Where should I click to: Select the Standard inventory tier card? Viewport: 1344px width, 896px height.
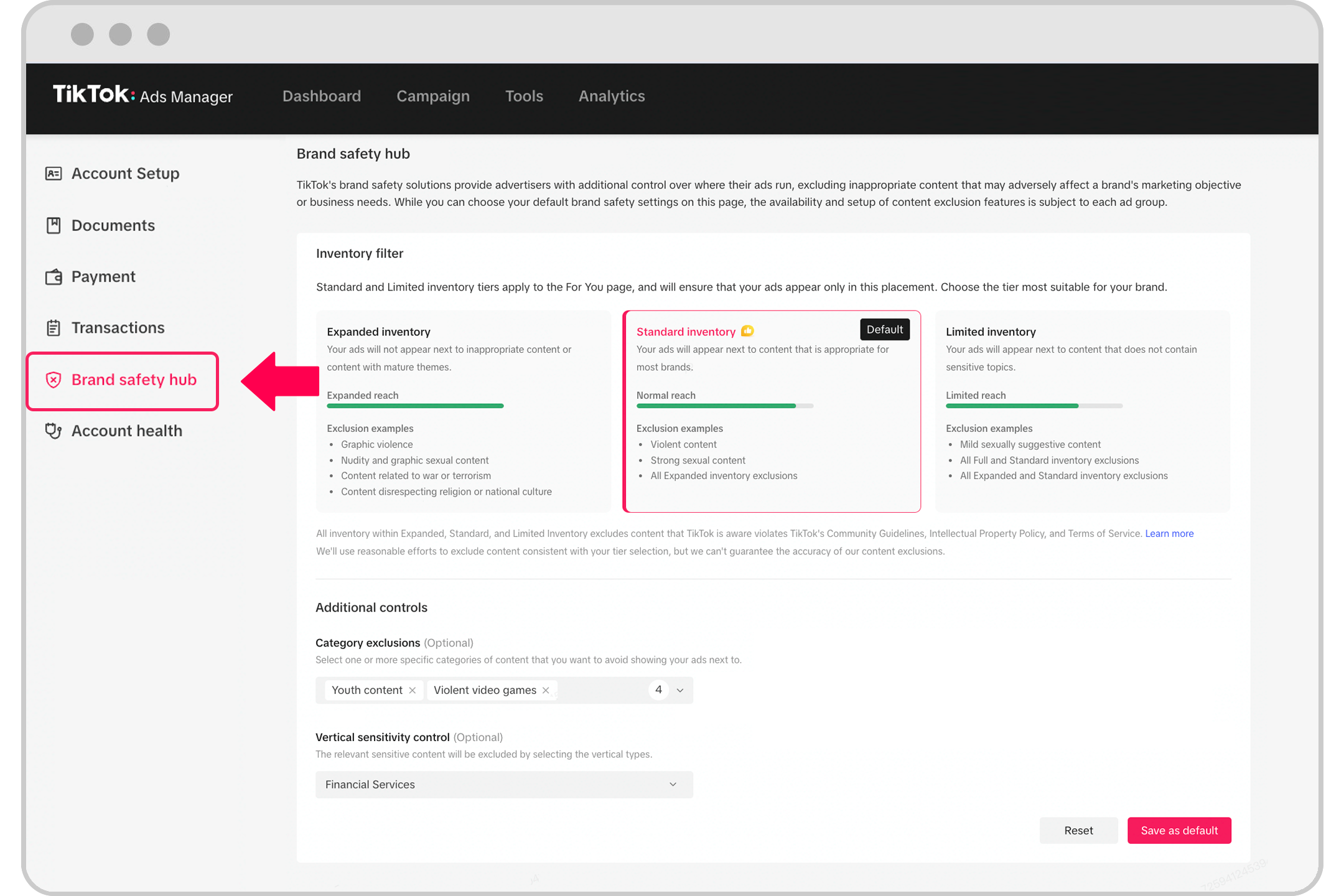click(772, 411)
